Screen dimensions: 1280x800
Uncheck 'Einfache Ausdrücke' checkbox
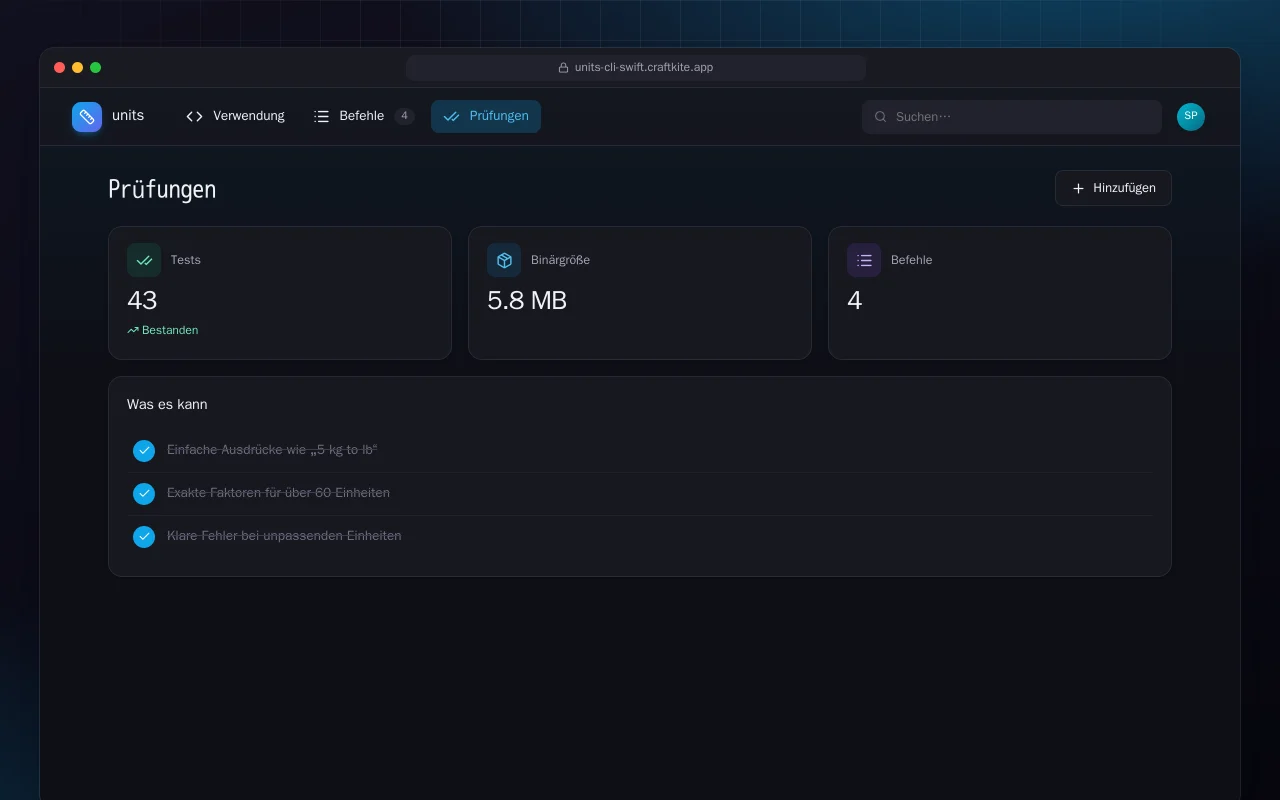coord(144,451)
